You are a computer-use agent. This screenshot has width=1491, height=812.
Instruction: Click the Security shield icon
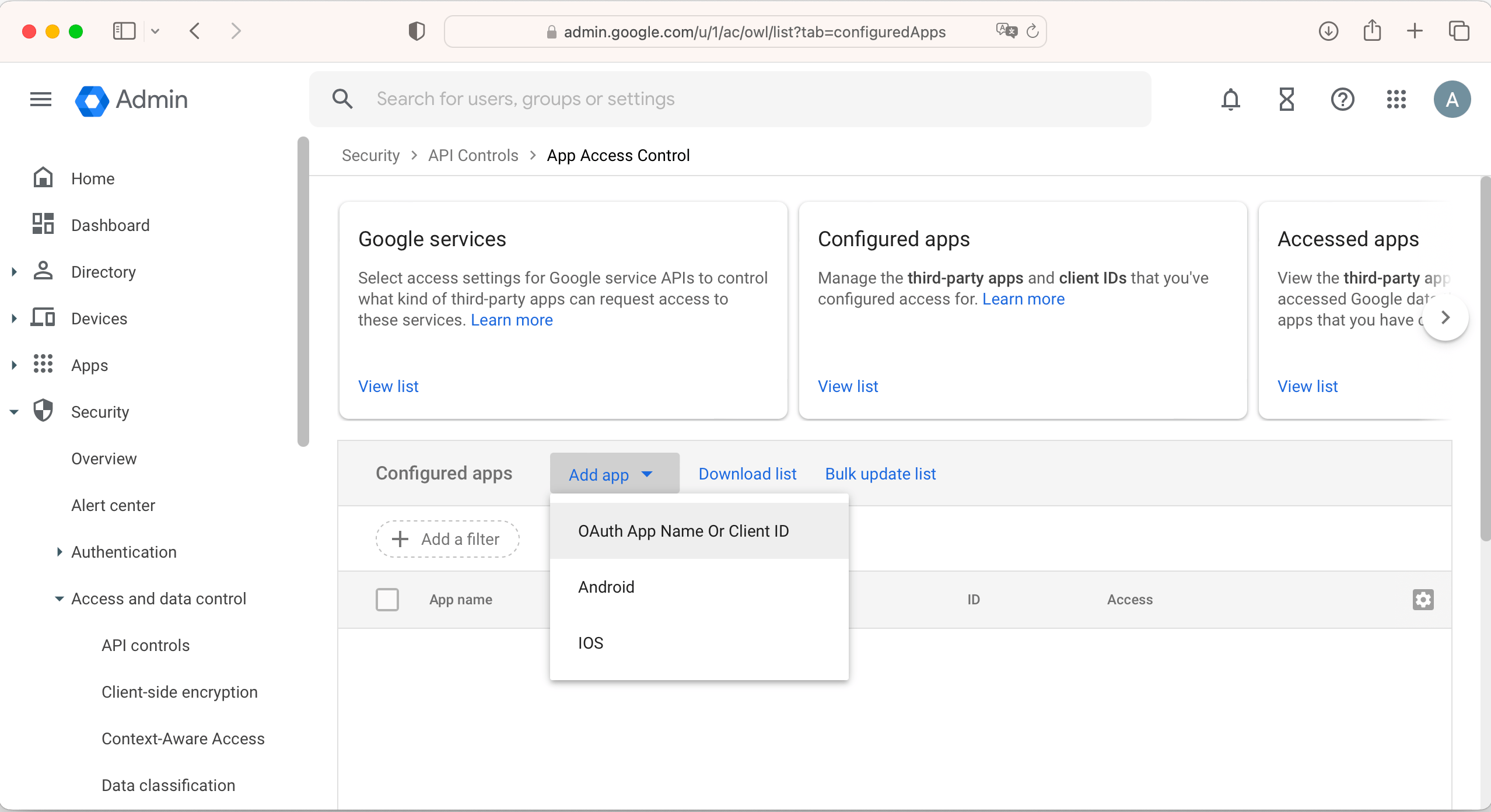tap(43, 411)
